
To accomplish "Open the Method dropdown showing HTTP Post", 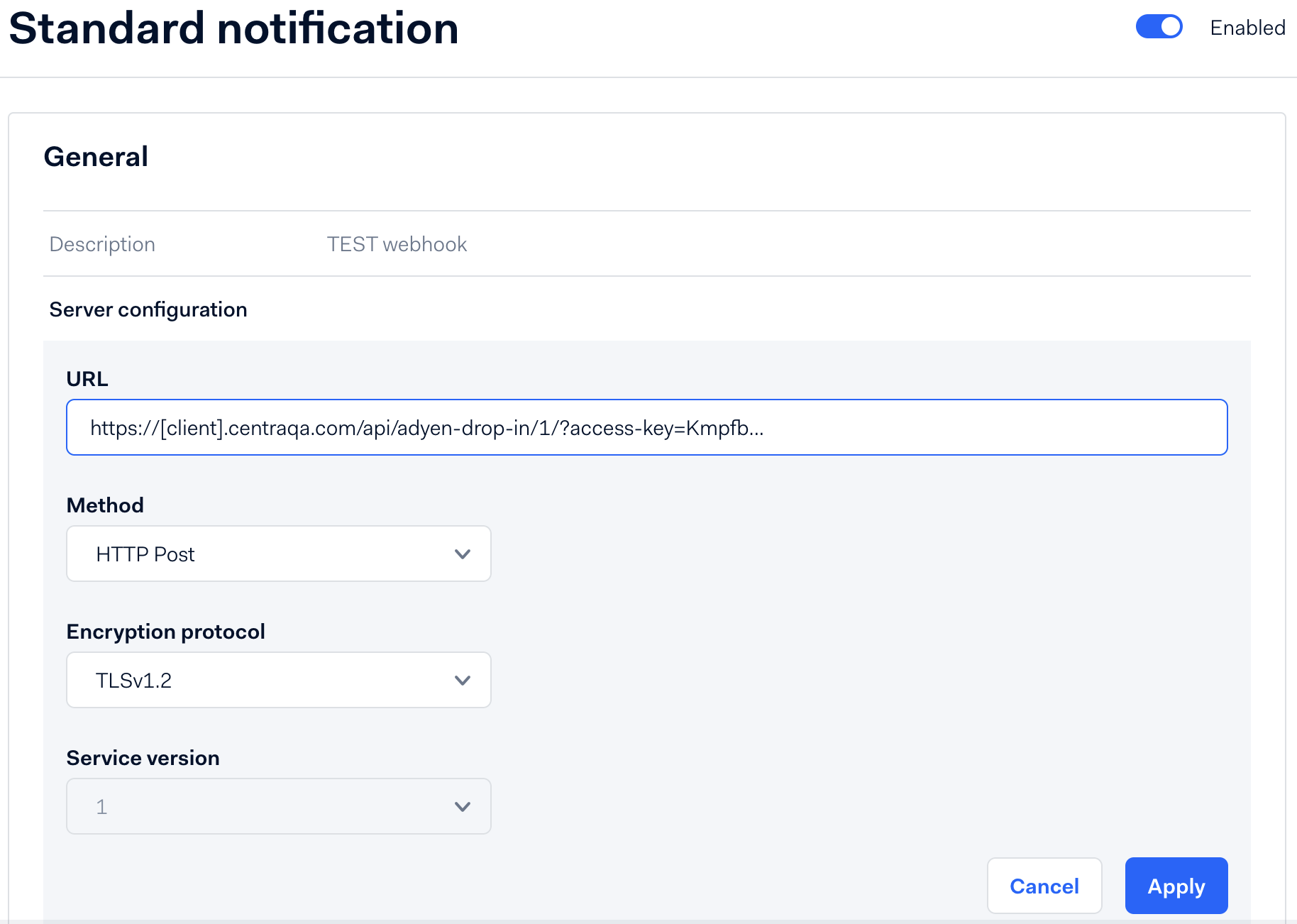I will coord(278,554).
